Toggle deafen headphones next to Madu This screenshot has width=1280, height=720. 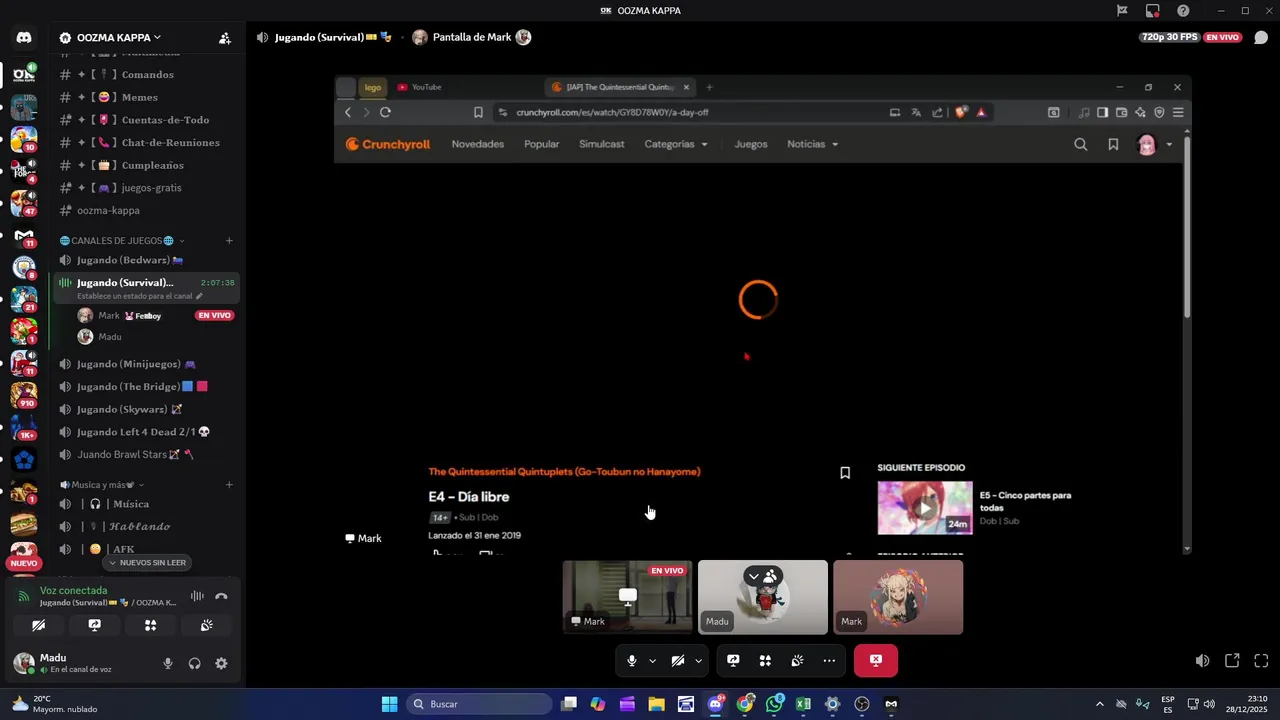pos(195,663)
